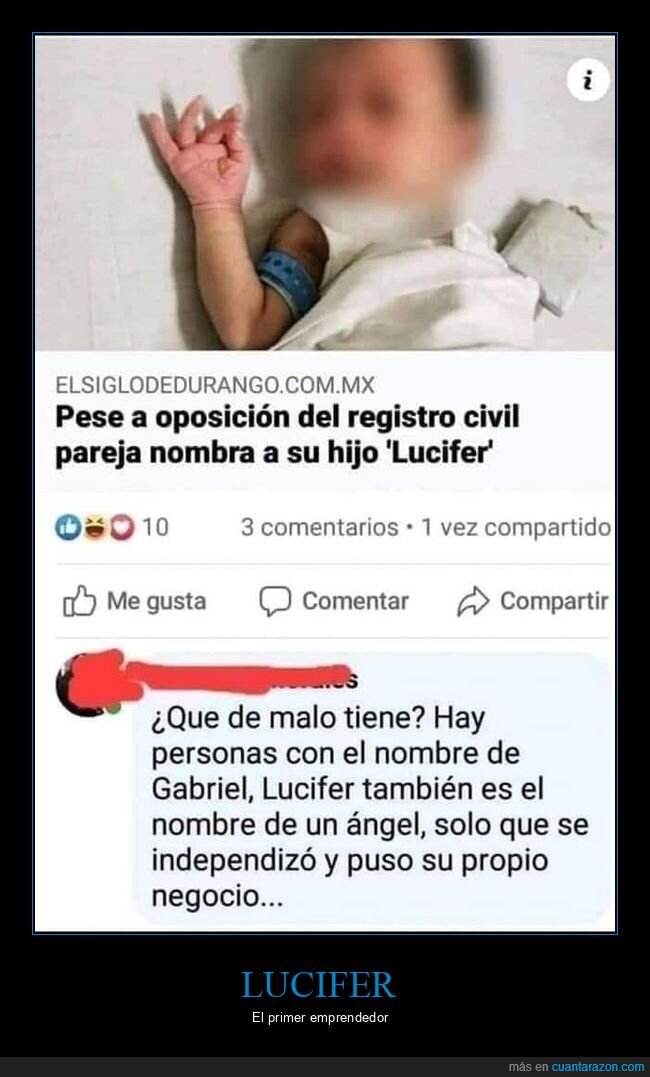Click the laughing reaction emoji
Image resolution: width=650 pixels, height=1077 pixels.
click(x=95, y=528)
